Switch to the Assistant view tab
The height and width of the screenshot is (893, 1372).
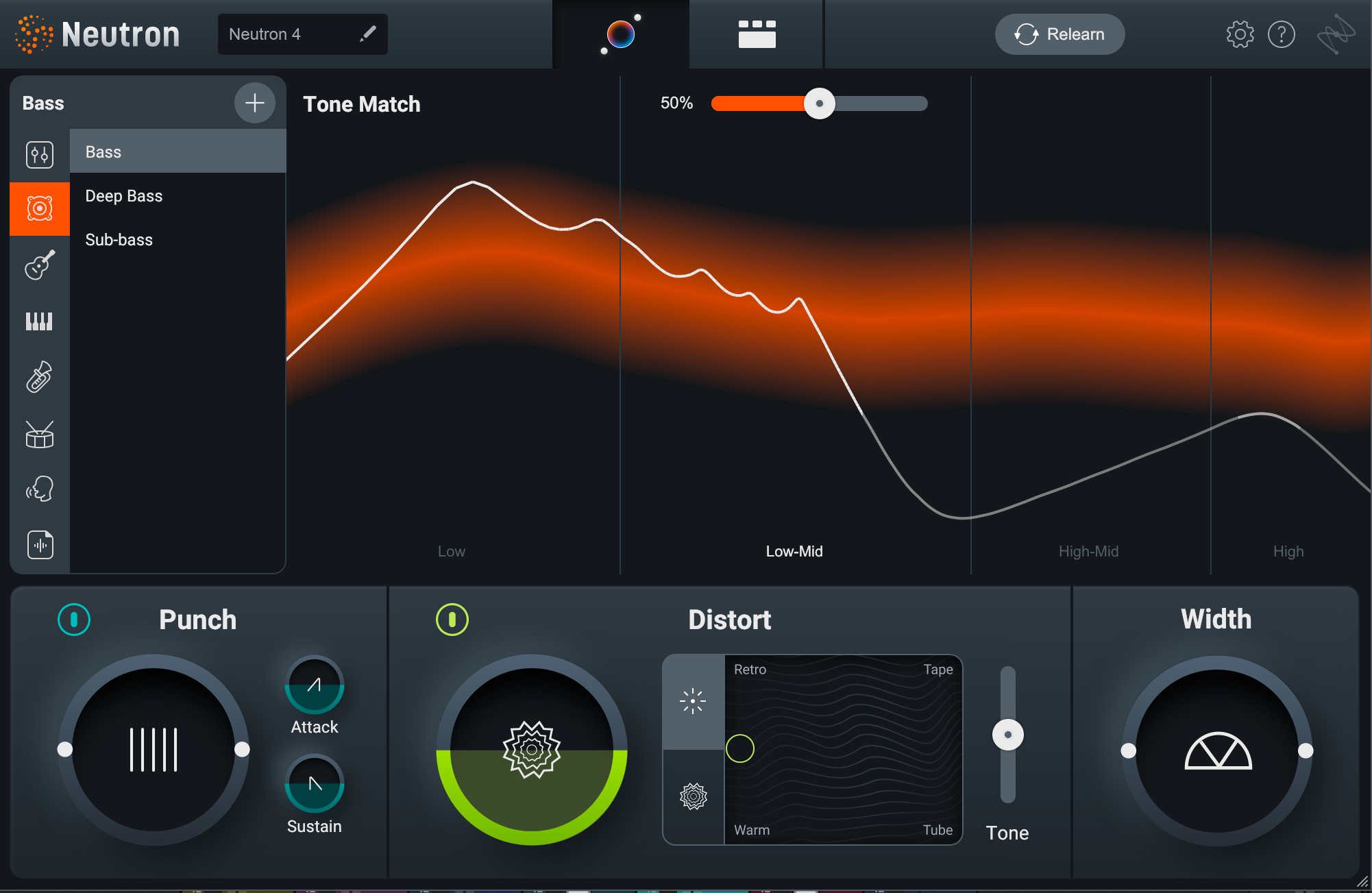coord(621,34)
